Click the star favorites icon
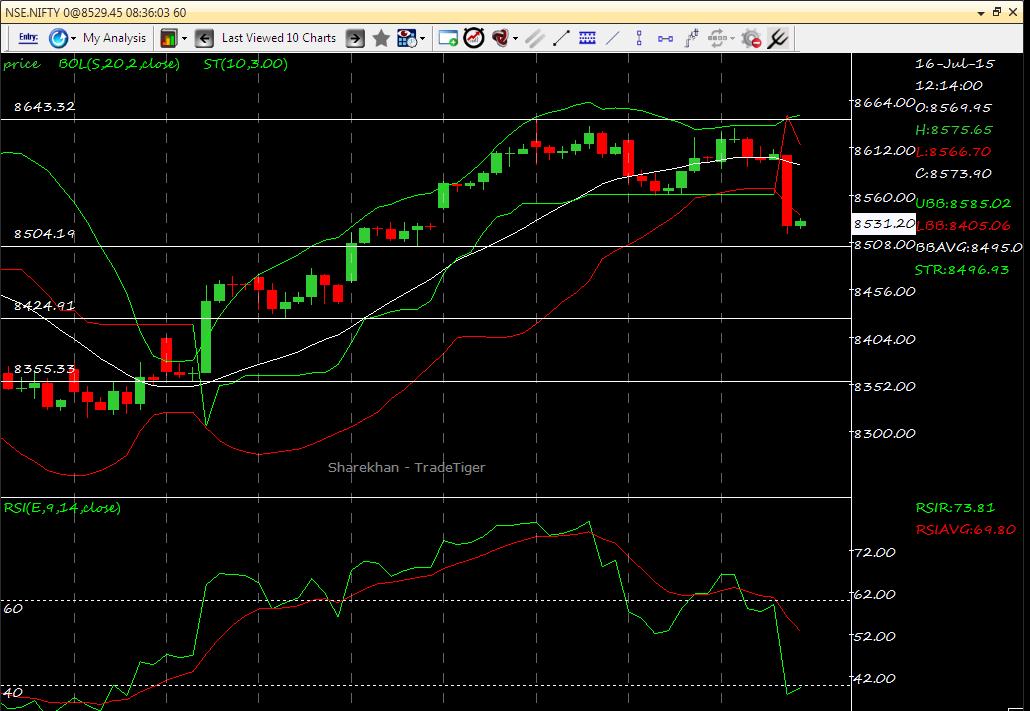This screenshot has height=711, width=1030. (x=381, y=38)
